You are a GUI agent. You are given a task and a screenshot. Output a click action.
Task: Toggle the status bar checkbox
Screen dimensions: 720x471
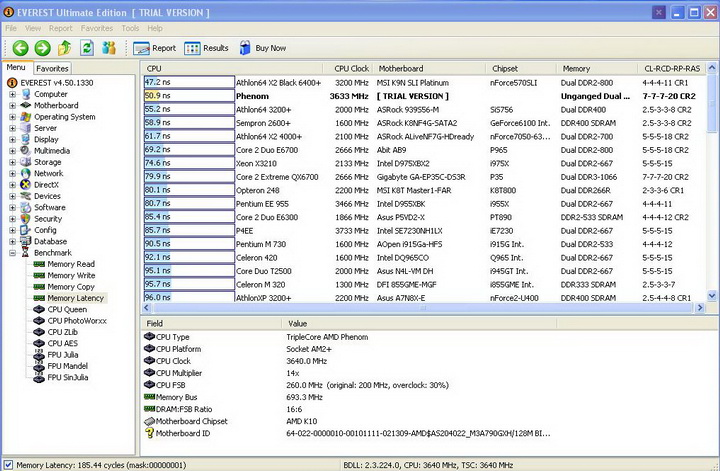click(8, 465)
